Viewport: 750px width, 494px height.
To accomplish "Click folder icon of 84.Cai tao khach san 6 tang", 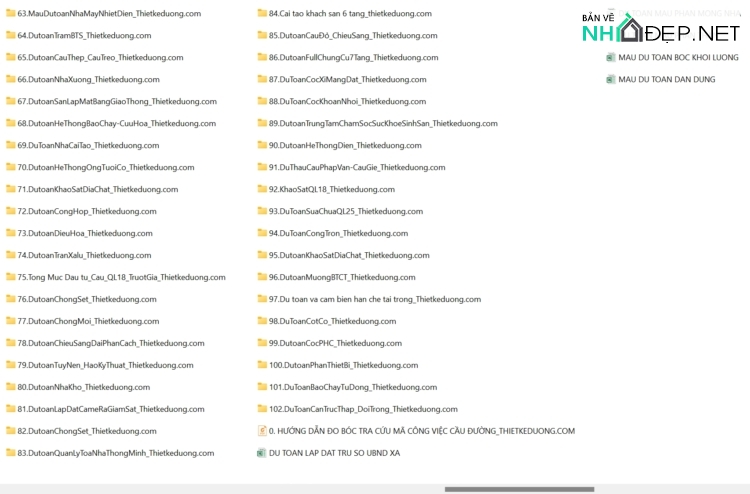I will [262, 14].
